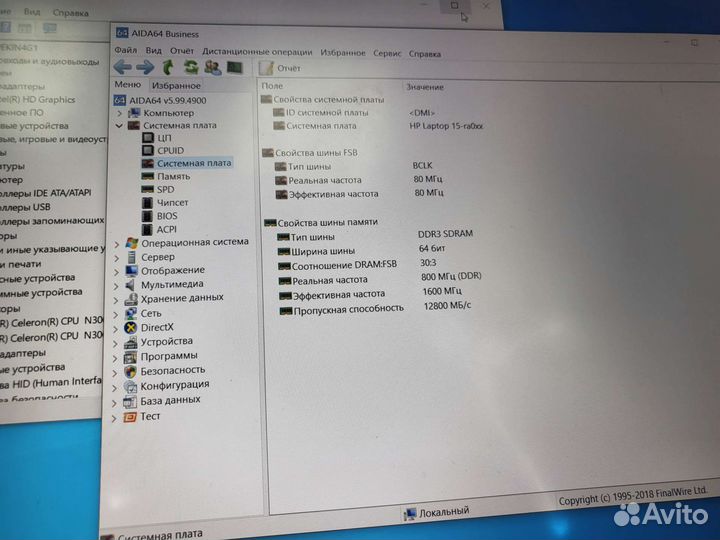Collapse the Системная плата parent node
Screen dimensions: 720x540
[119, 125]
